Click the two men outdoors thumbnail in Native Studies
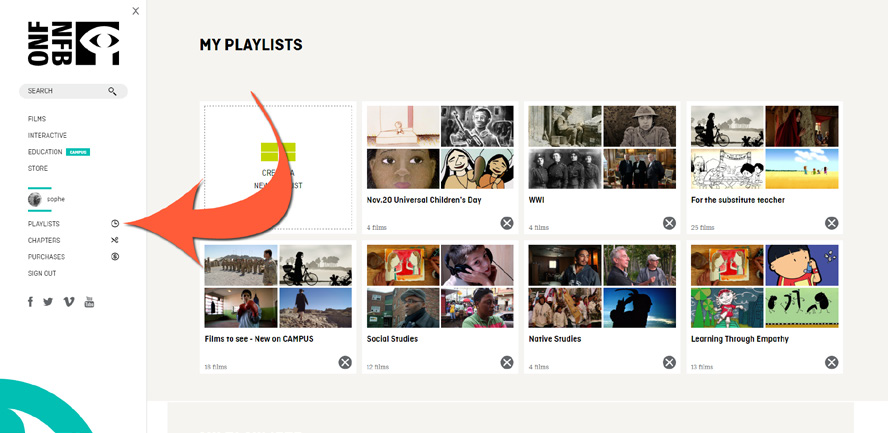 (x=639, y=265)
